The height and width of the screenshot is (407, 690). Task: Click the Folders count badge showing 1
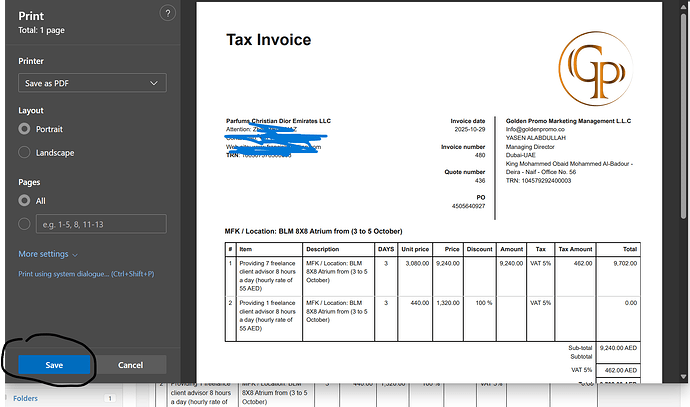[x=110, y=398]
